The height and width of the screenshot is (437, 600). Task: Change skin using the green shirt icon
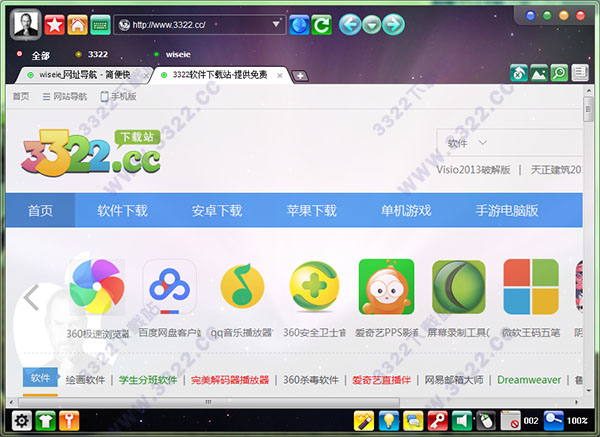[x=46, y=421]
